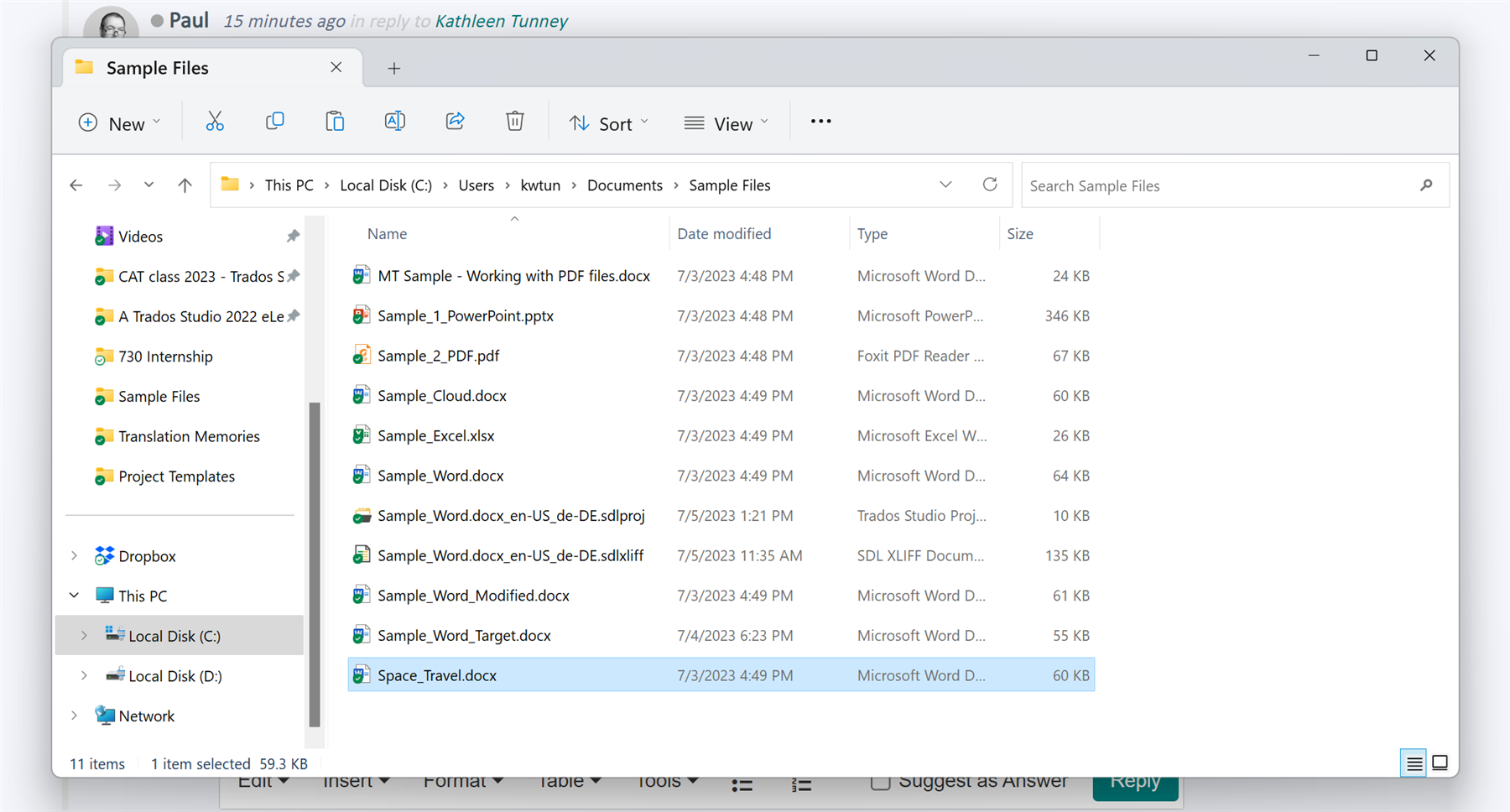Click the search magnifier icon
Viewport: 1510px width, 812px height.
1426,185
